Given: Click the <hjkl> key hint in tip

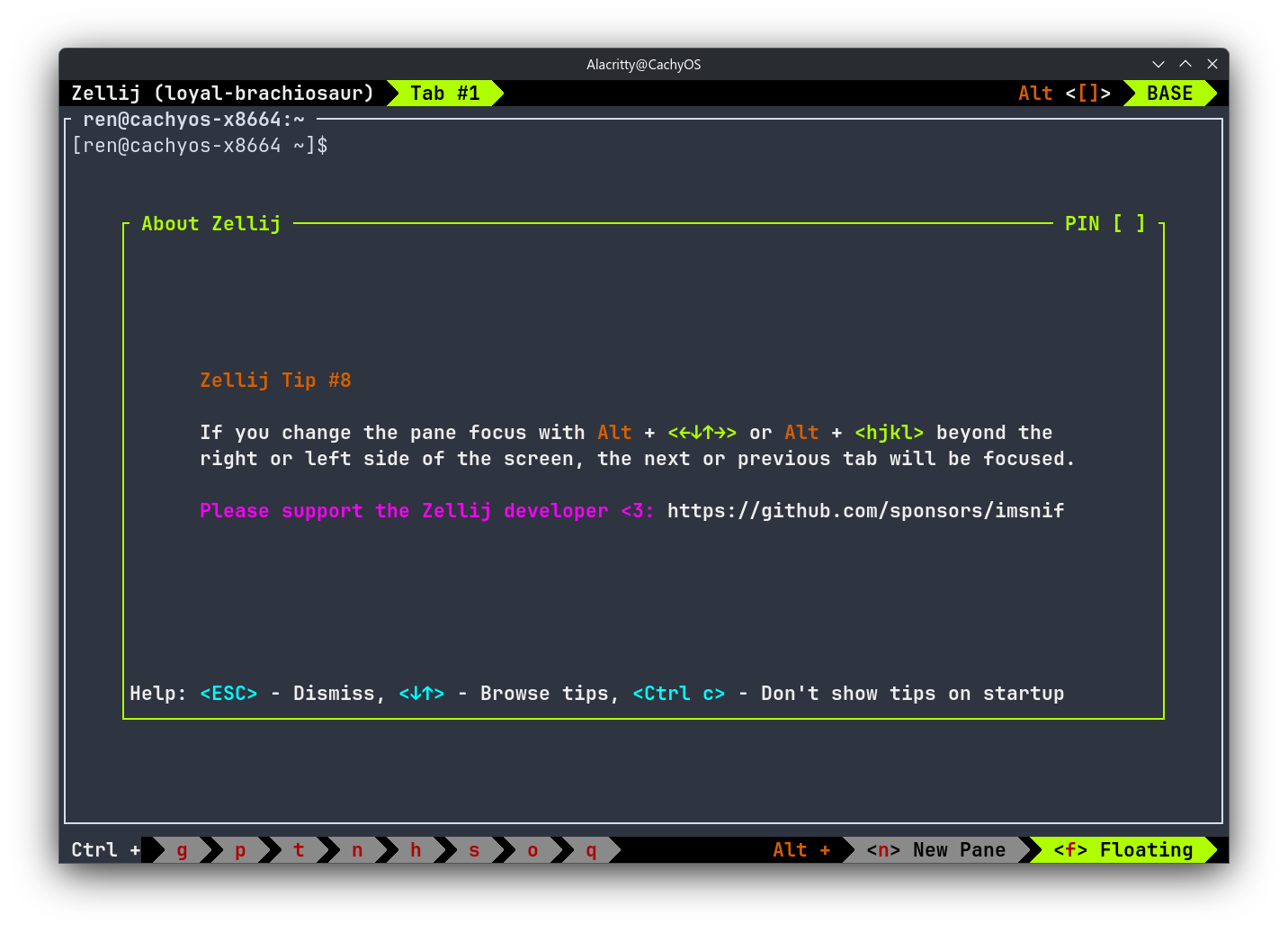Looking at the screenshot, I should point(889,433).
